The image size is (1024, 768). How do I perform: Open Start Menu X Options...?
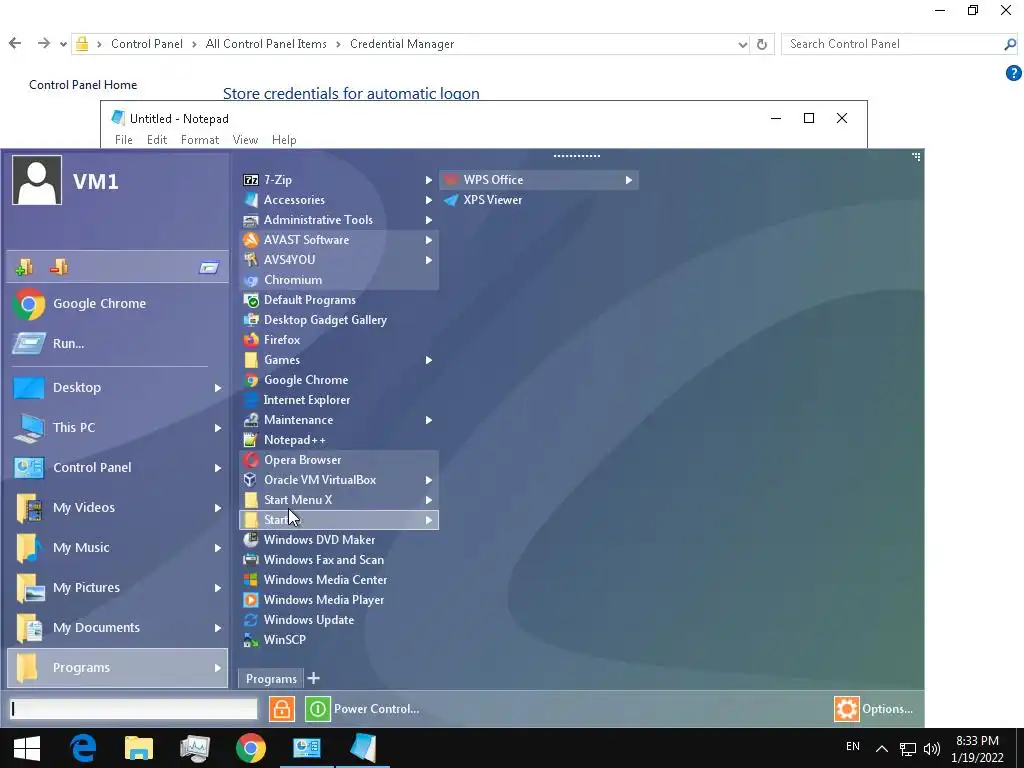click(x=874, y=709)
